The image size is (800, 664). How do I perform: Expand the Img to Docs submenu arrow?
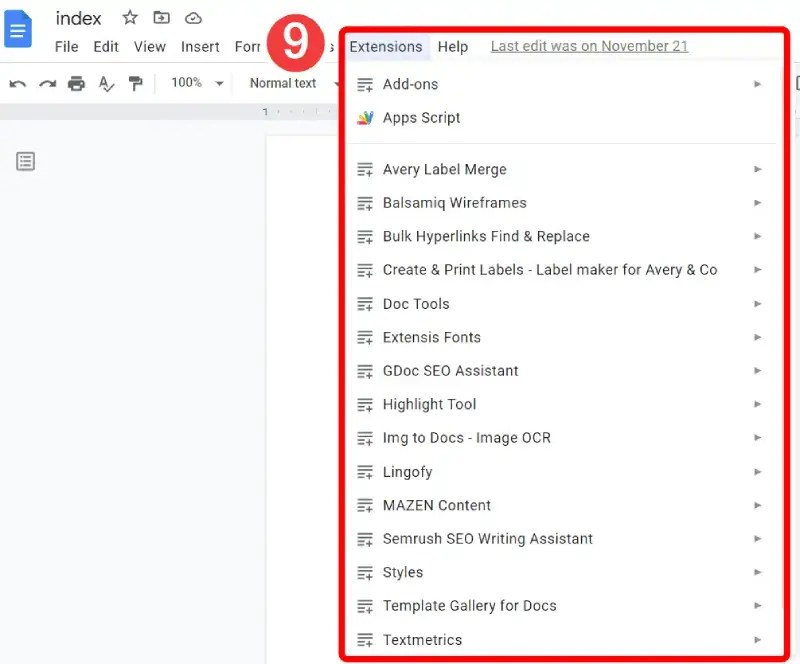(x=758, y=437)
